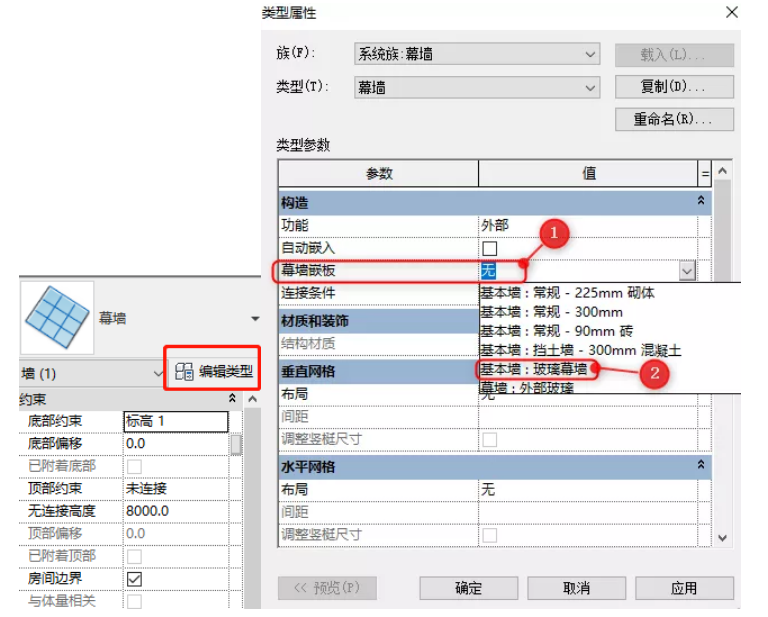Collapse the 水平网格 section group
Image resolution: width=768 pixels, height=617 pixels.
click(x=701, y=465)
